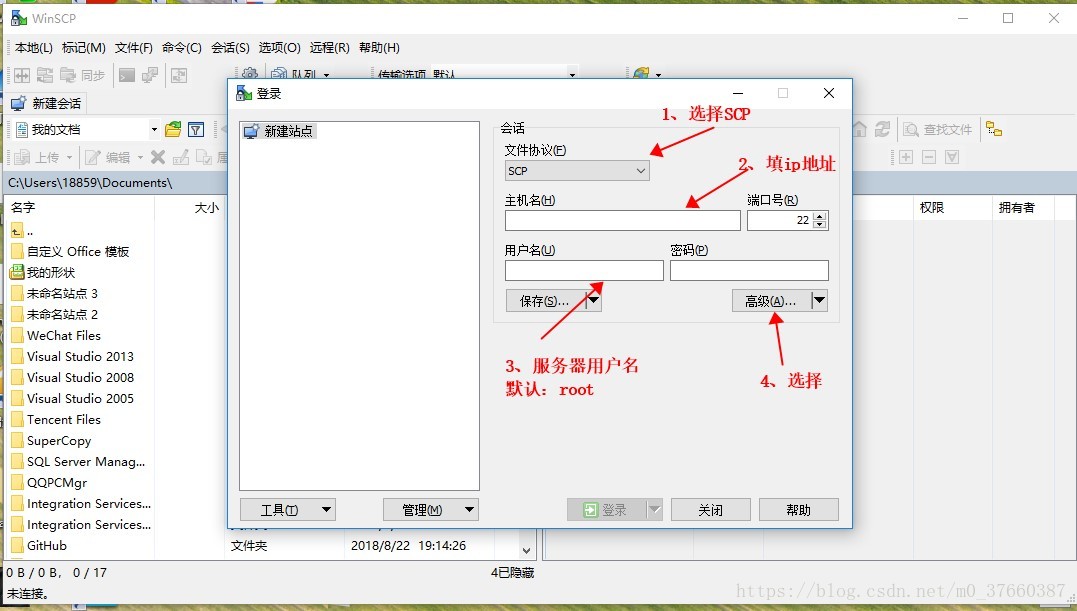1077x611 pixels.
Task: Click the local panel scrollbar down arrow
Action: pyautogui.click(x=526, y=551)
